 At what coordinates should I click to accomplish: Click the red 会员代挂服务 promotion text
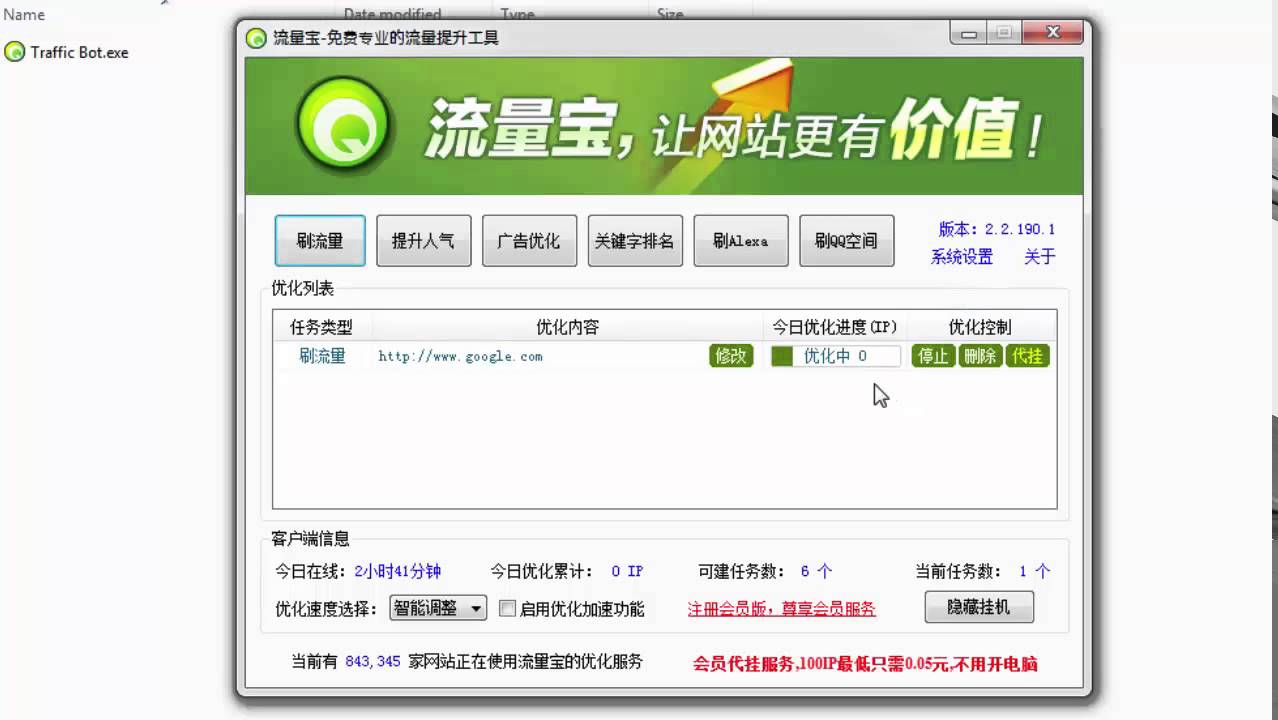(865, 664)
